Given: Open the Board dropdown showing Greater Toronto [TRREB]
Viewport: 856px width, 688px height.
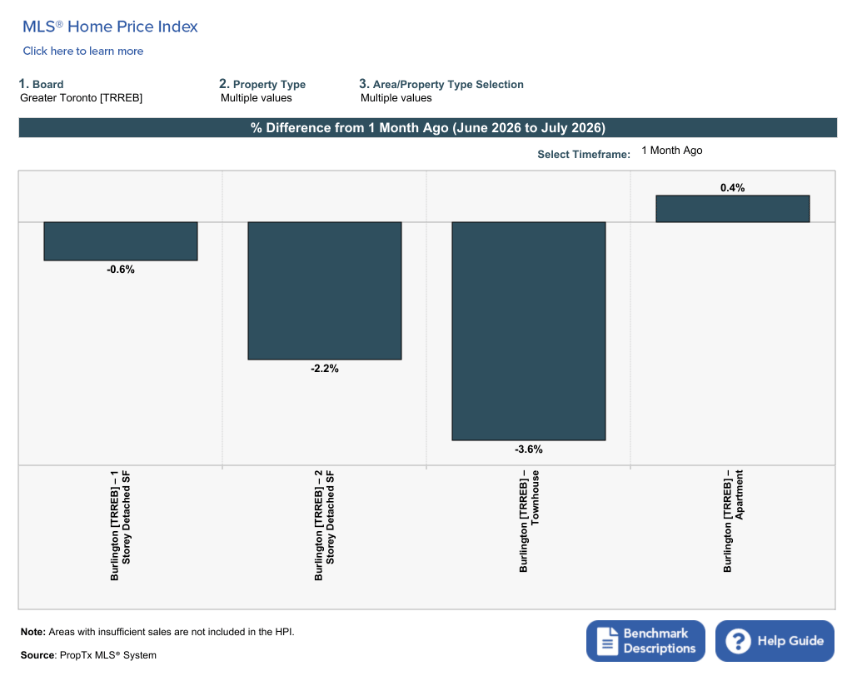Looking at the screenshot, I should pyautogui.click(x=81, y=98).
